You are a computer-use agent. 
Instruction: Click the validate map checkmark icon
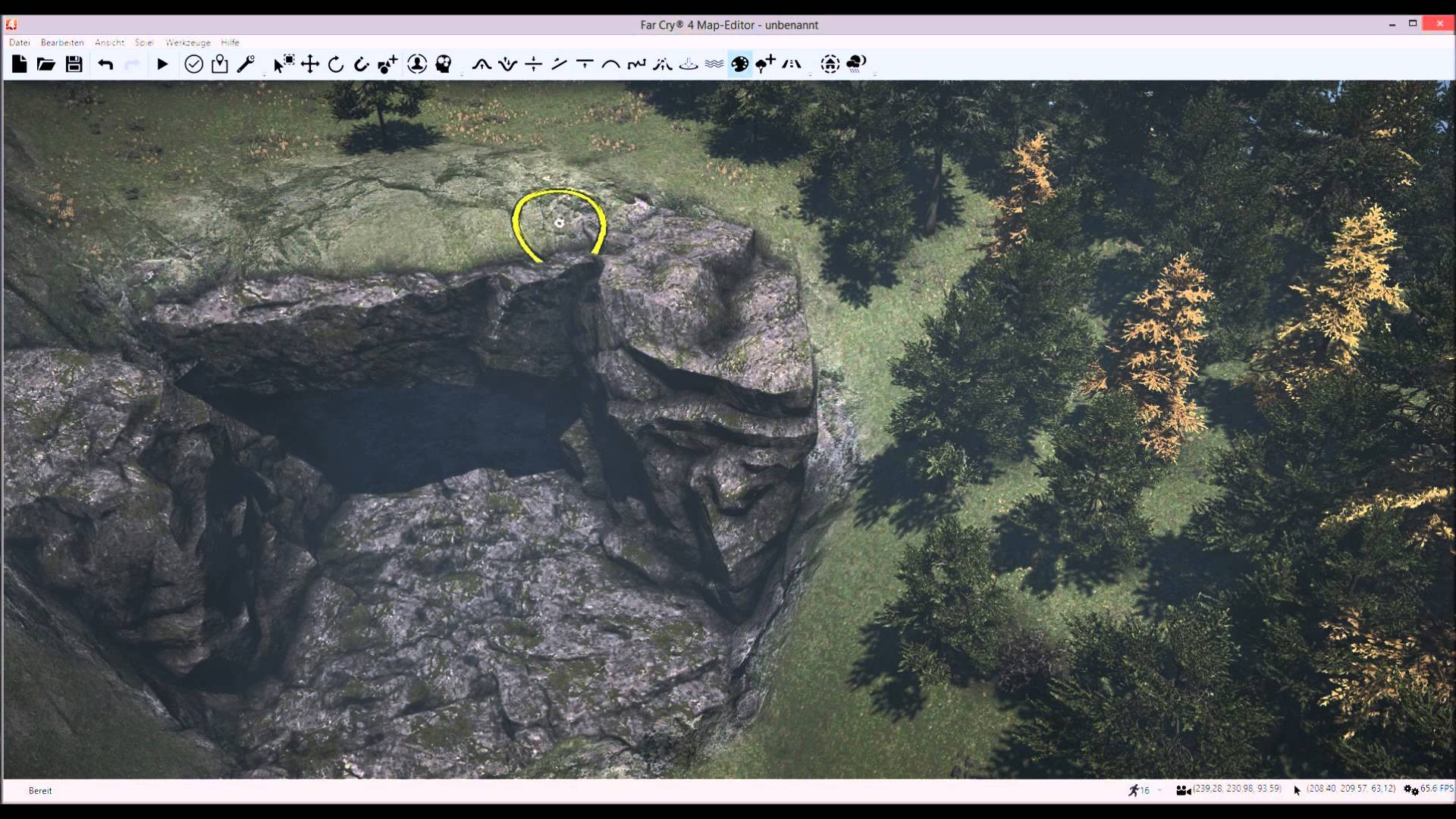[193, 64]
